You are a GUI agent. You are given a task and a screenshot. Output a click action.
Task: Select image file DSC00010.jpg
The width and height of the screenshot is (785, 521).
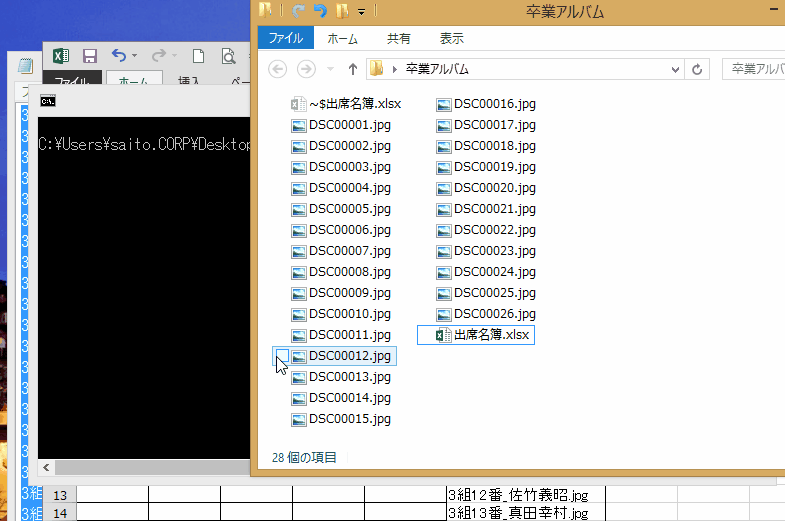(341, 314)
